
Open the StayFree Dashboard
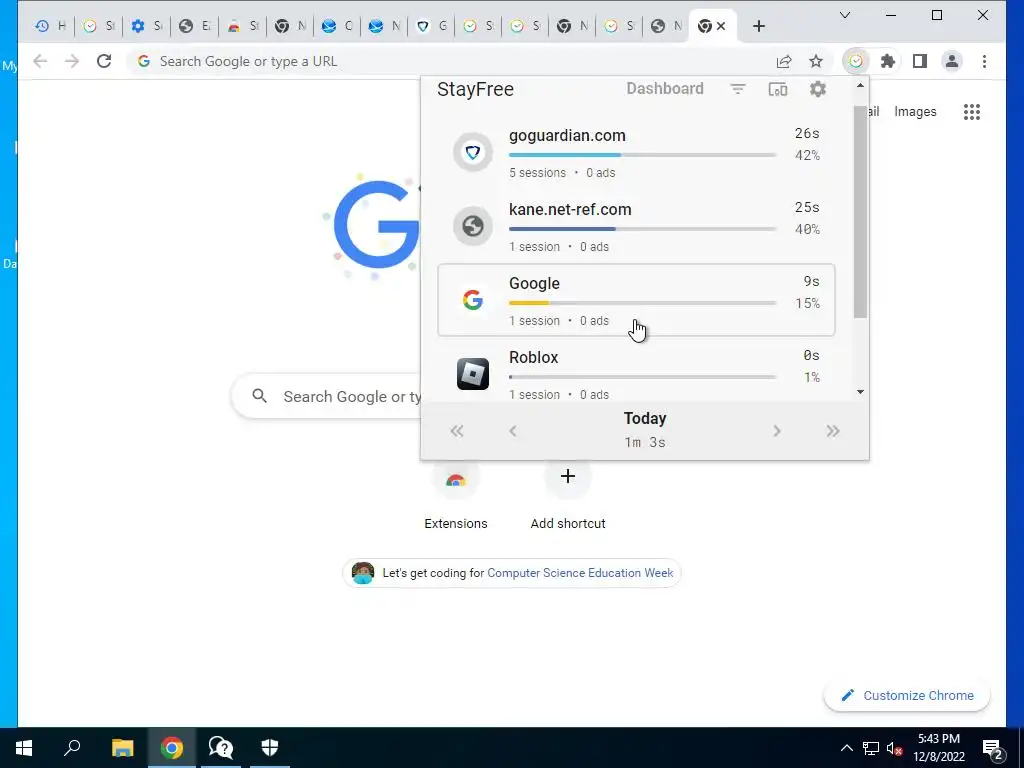click(665, 89)
